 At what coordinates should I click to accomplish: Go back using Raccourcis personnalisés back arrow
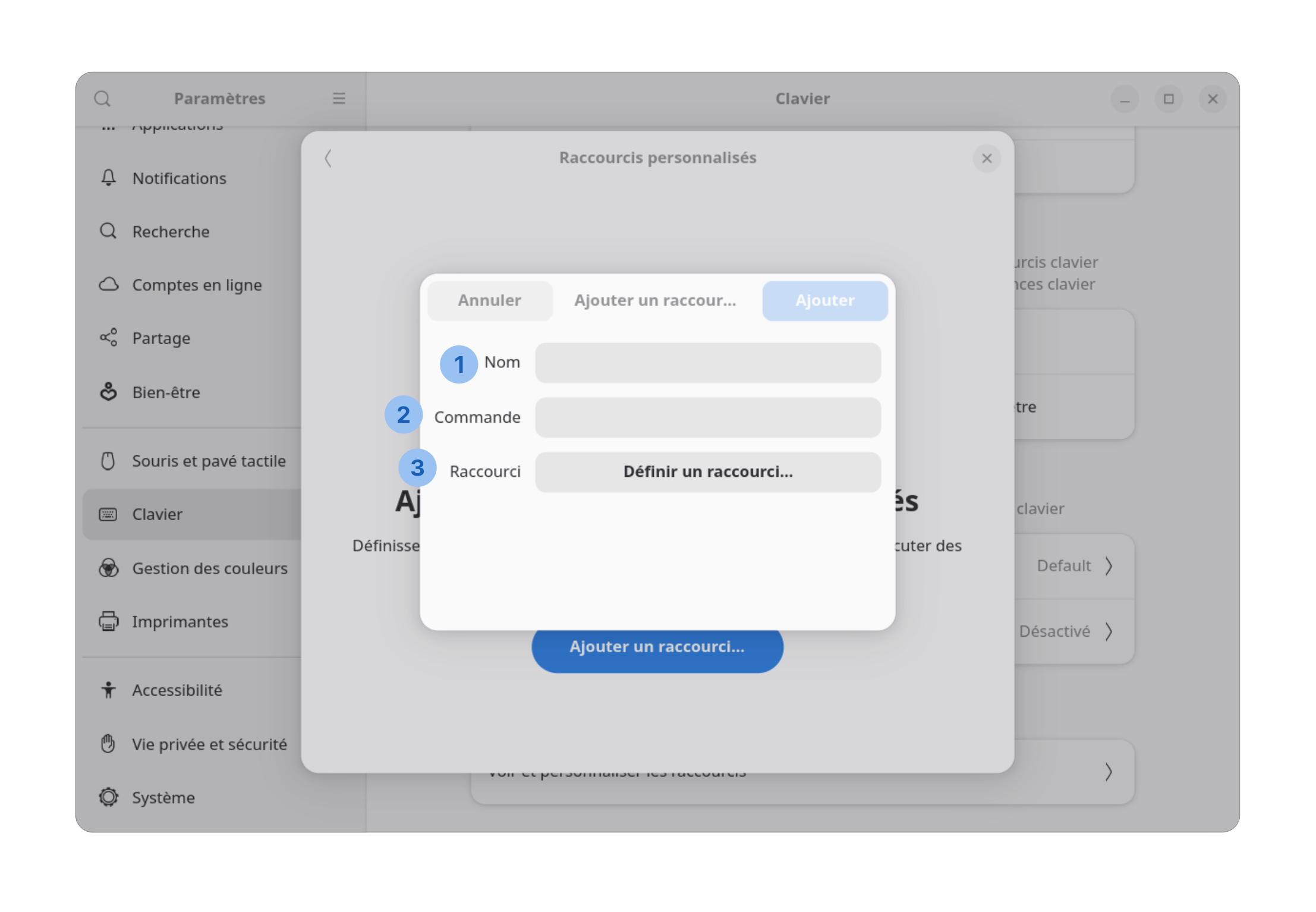click(328, 158)
